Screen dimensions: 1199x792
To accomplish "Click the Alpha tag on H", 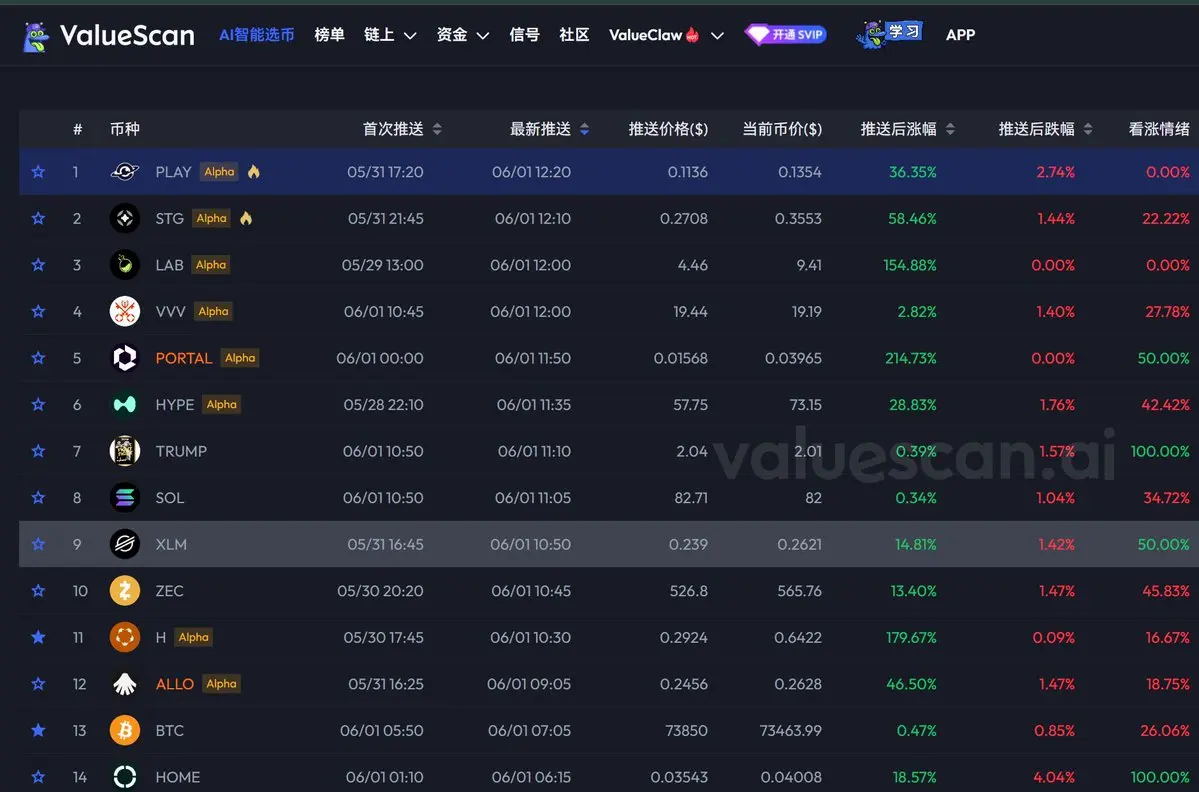I will [193, 638].
